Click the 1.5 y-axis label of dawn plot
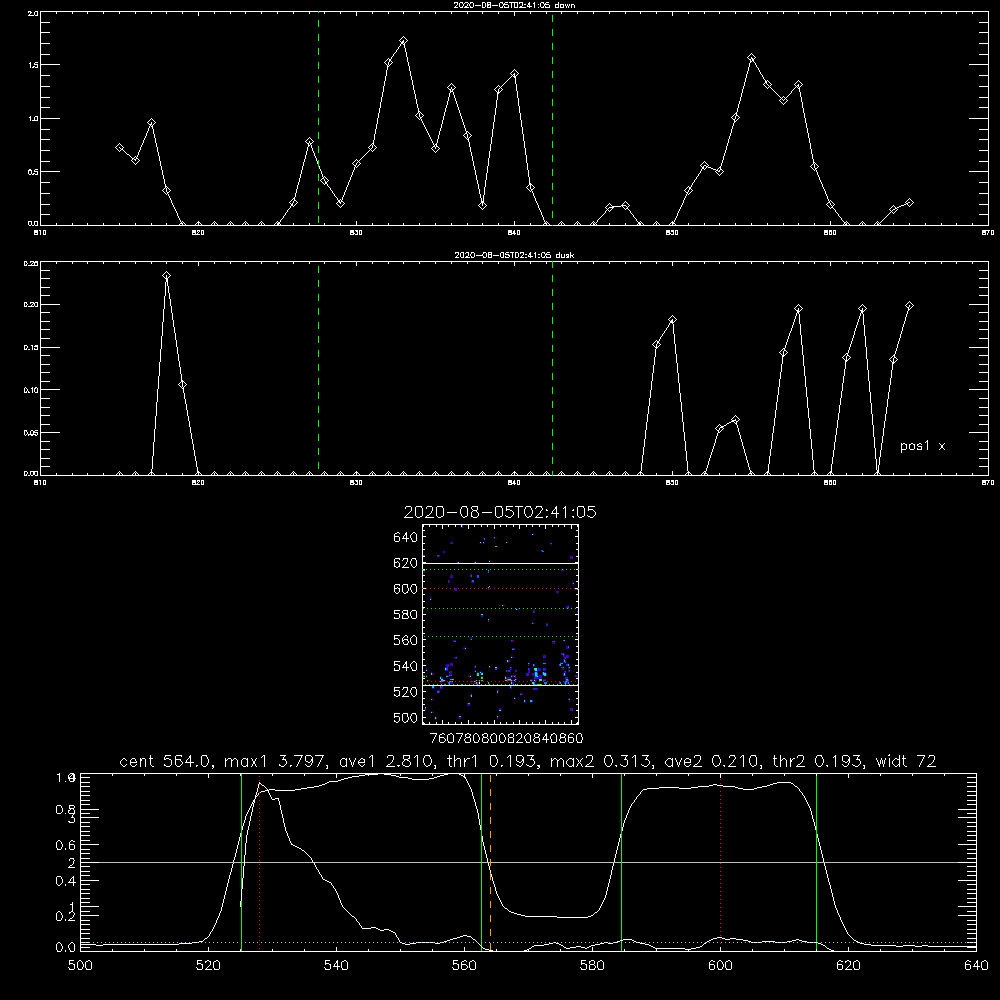 click(x=32, y=65)
